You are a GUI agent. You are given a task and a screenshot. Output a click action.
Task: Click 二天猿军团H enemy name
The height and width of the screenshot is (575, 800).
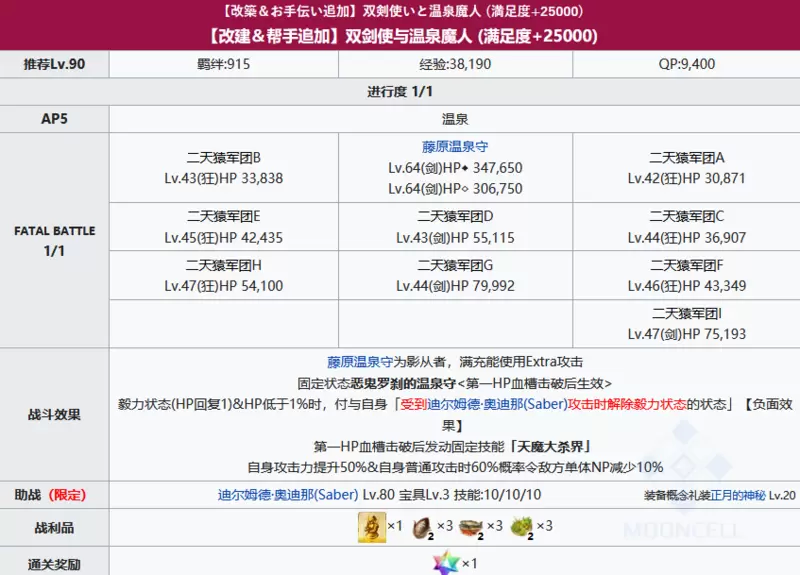pyautogui.click(x=223, y=265)
